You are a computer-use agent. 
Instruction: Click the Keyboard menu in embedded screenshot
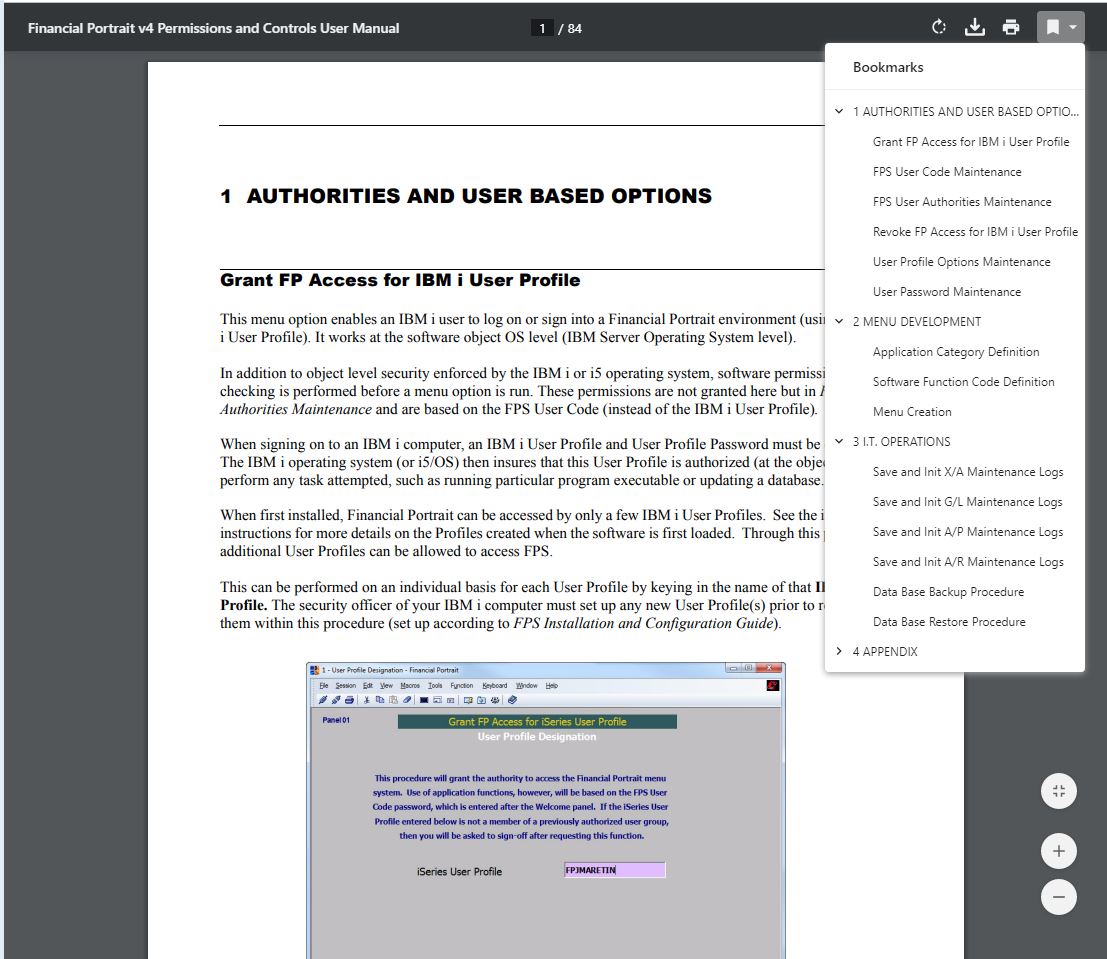coord(494,685)
